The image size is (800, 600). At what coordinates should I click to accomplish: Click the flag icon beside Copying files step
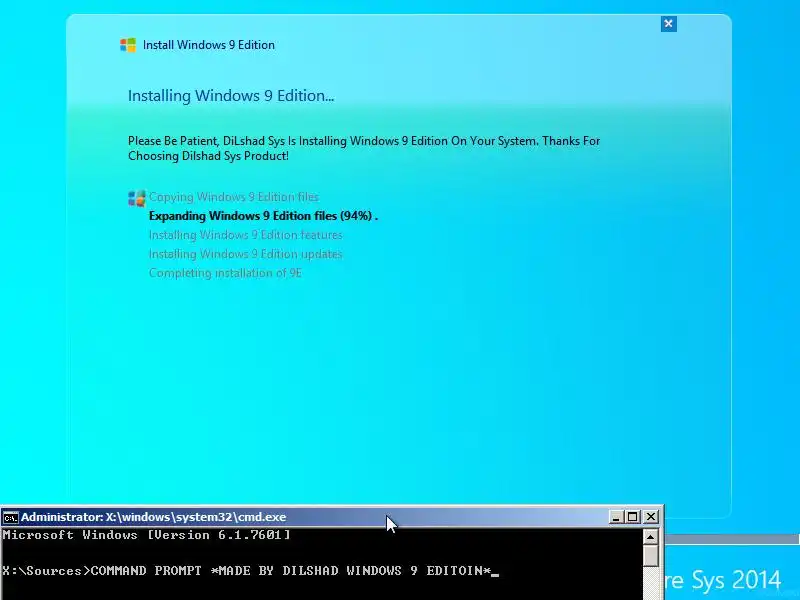pos(137,198)
